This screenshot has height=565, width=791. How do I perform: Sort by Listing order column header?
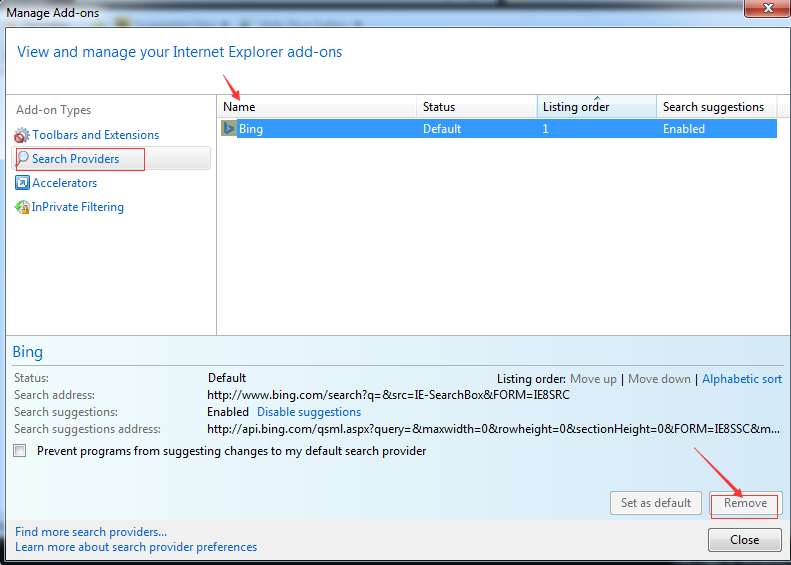click(x=597, y=106)
